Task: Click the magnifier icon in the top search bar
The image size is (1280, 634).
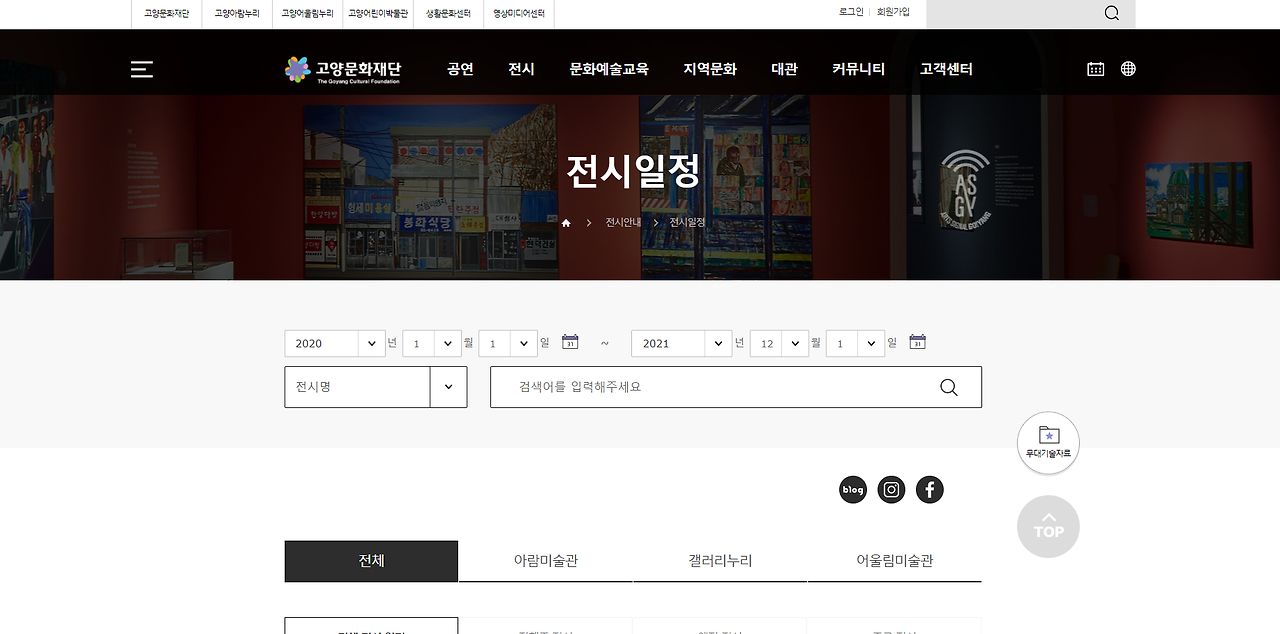Action: pyautogui.click(x=1111, y=13)
